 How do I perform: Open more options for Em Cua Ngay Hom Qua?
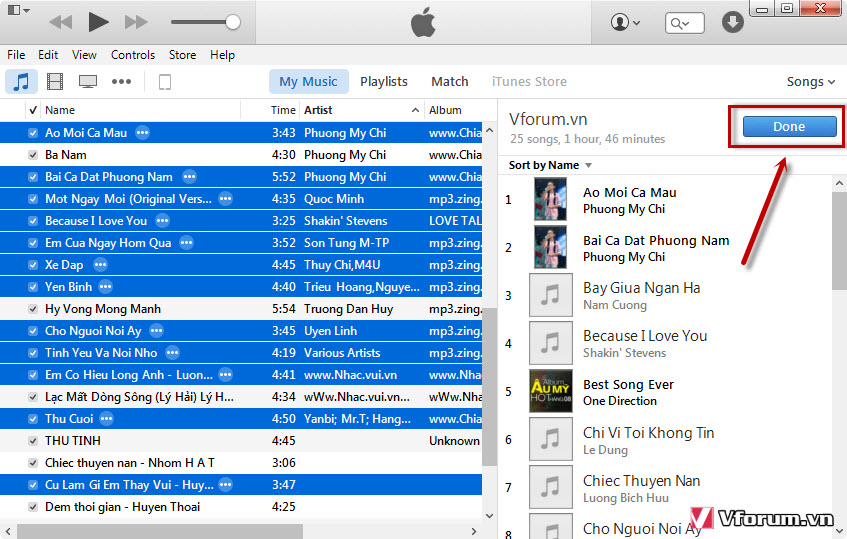coord(186,243)
